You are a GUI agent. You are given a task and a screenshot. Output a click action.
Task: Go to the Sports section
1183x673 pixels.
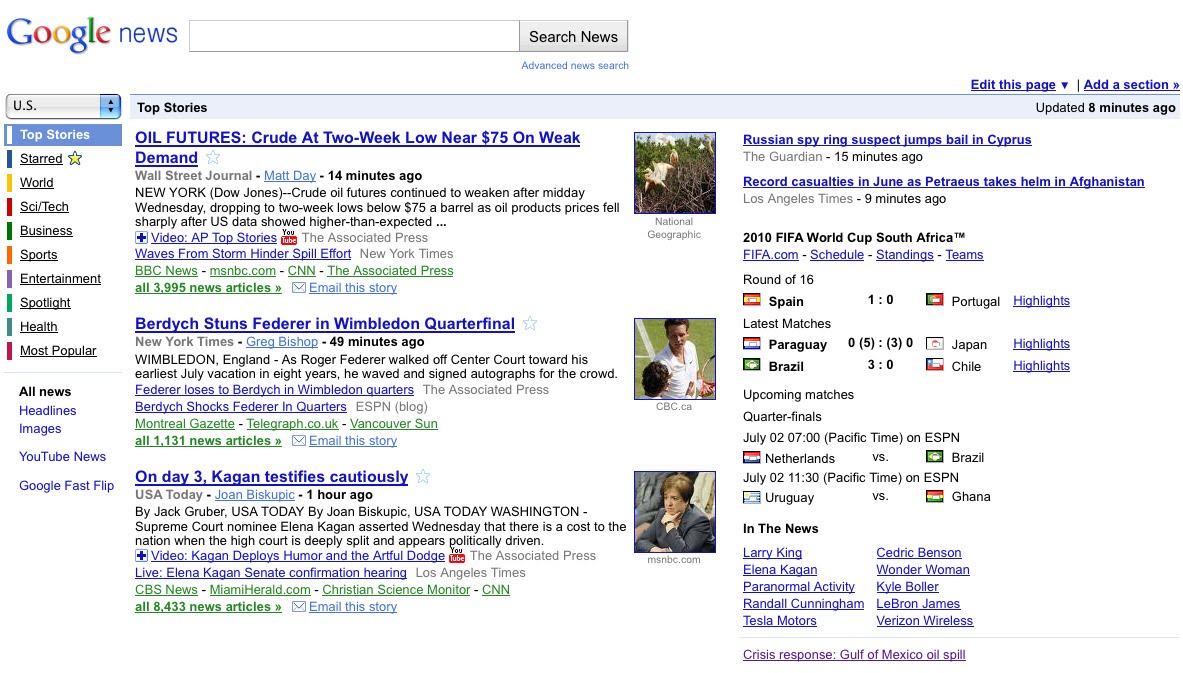pyautogui.click(x=38, y=255)
